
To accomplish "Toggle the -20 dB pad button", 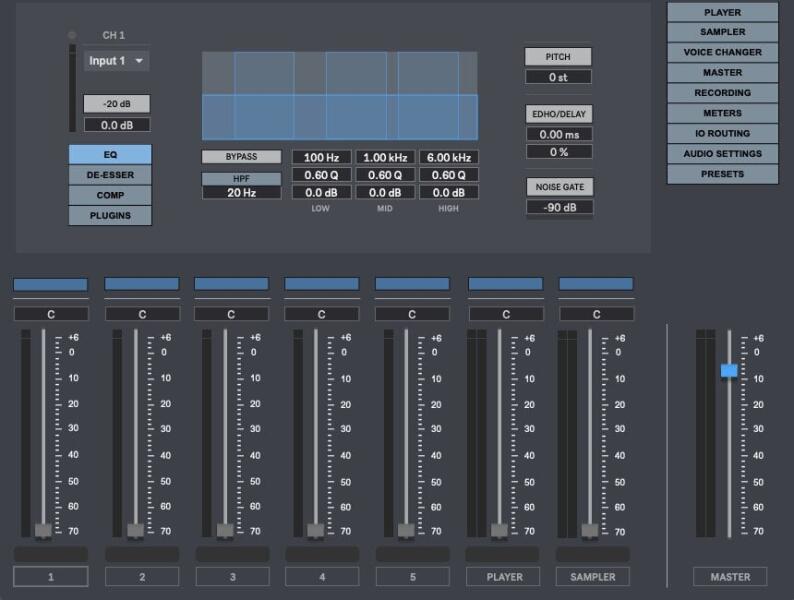I will [x=117, y=104].
